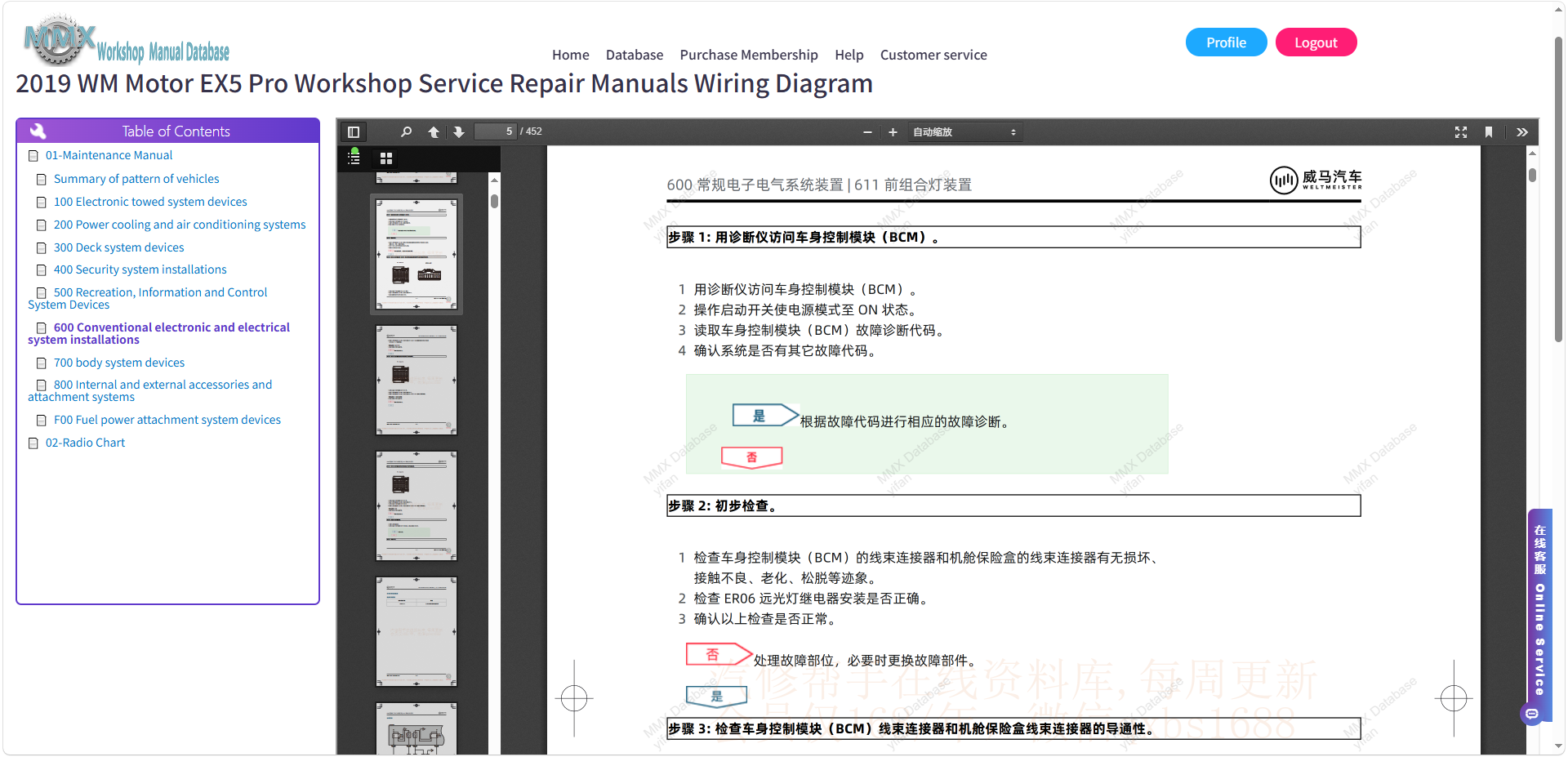This screenshot has width=1568, height=757.
Task: Click the blue Profile button
Action: pos(1227,42)
